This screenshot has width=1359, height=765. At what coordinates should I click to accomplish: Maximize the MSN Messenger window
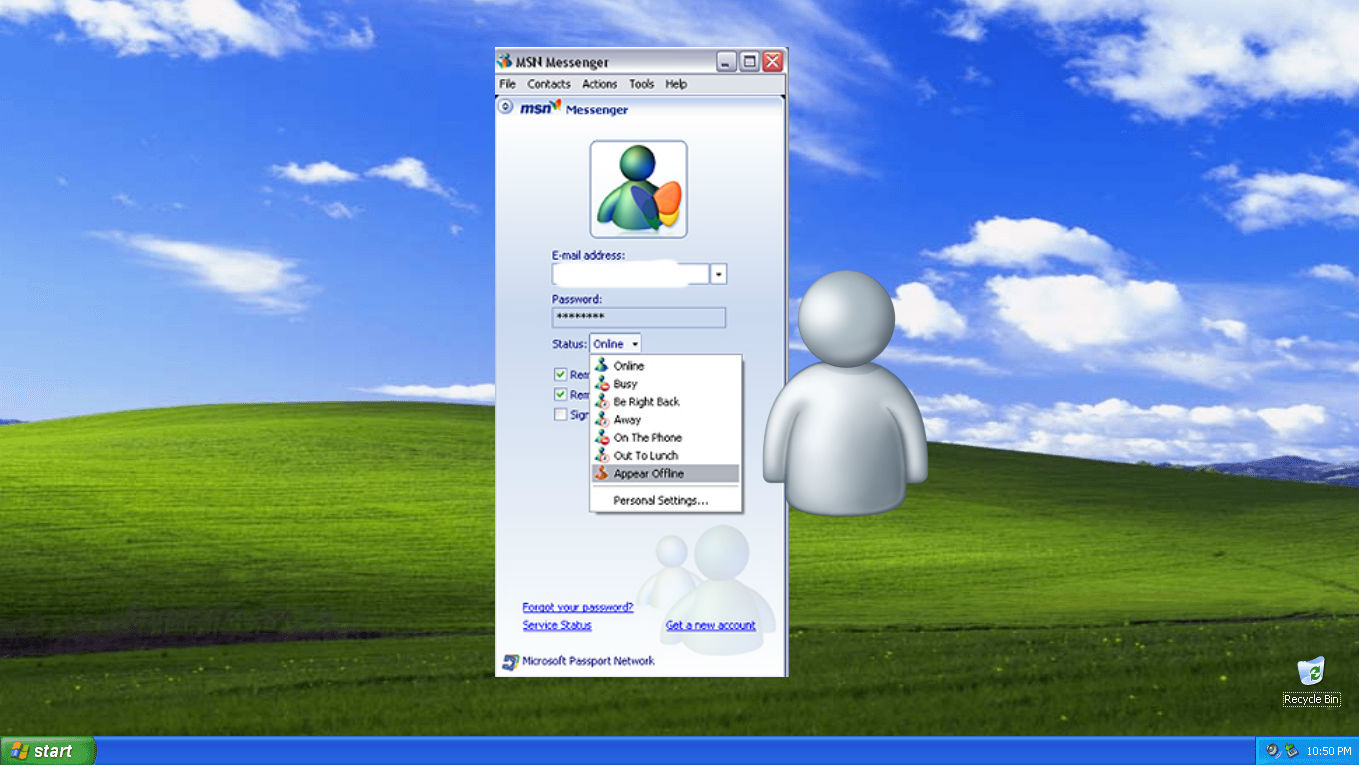point(750,62)
